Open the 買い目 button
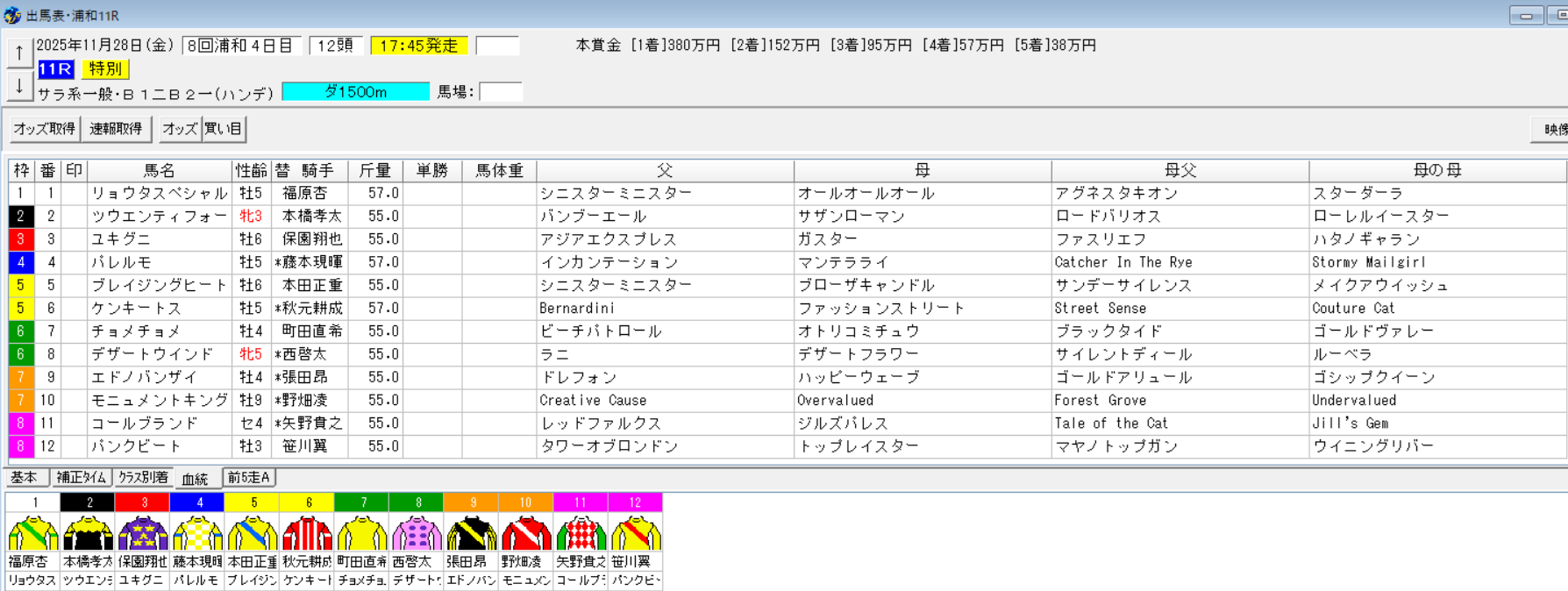Image resolution: width=1568 pixels, height=591 pixels. tap(224, 129)
